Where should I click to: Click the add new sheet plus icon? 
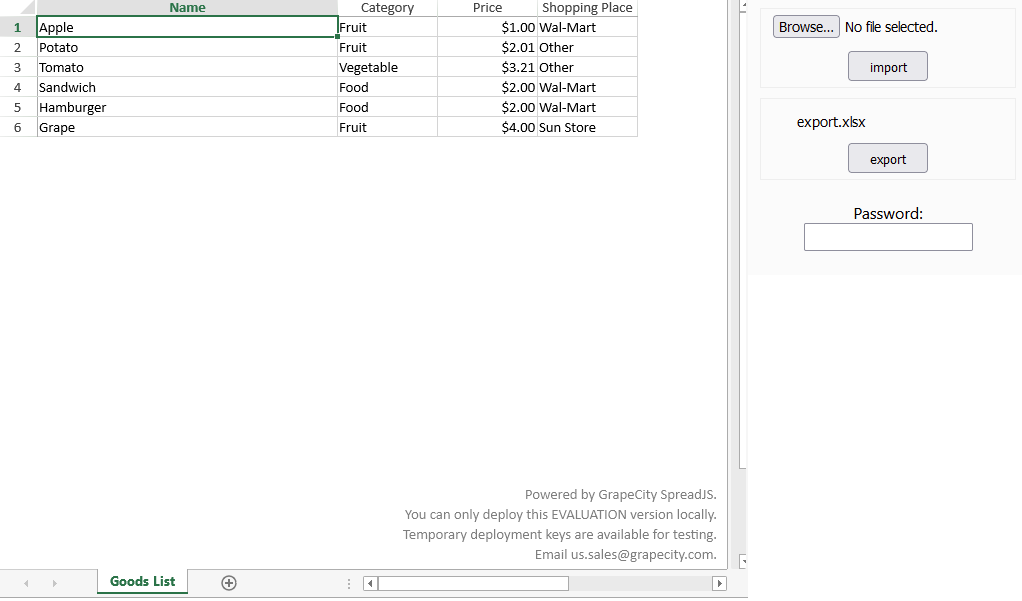pyautogui.click(x=229, y=583)
